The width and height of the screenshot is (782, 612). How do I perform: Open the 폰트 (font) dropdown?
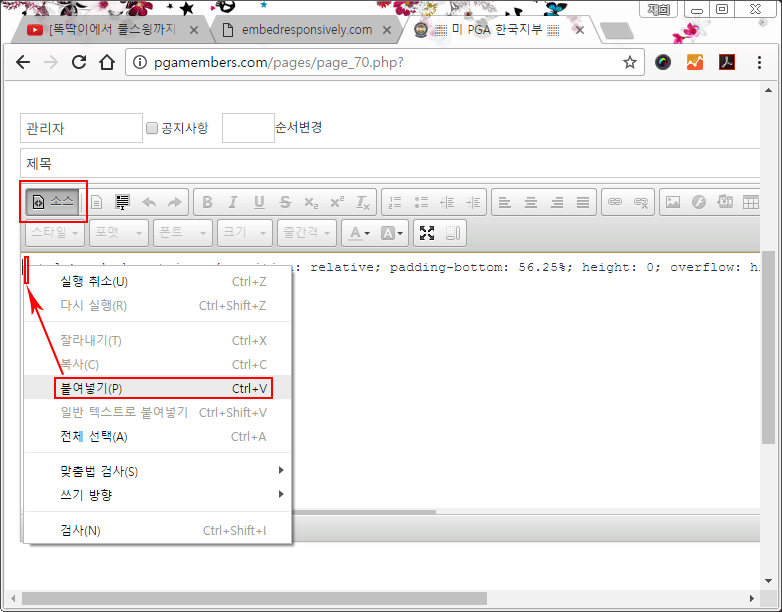click(x=183, y=233)
